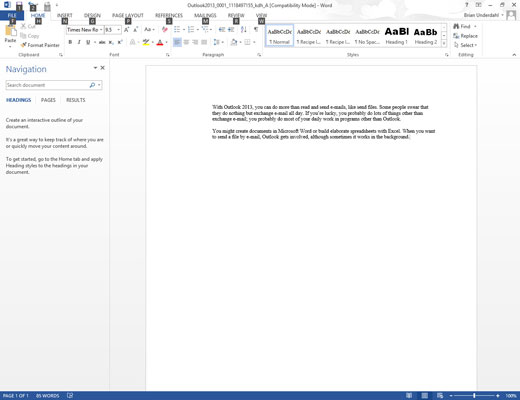Apply the text highlight color
The width and height of the screenshot is (520, 400).
pos(146,42)
